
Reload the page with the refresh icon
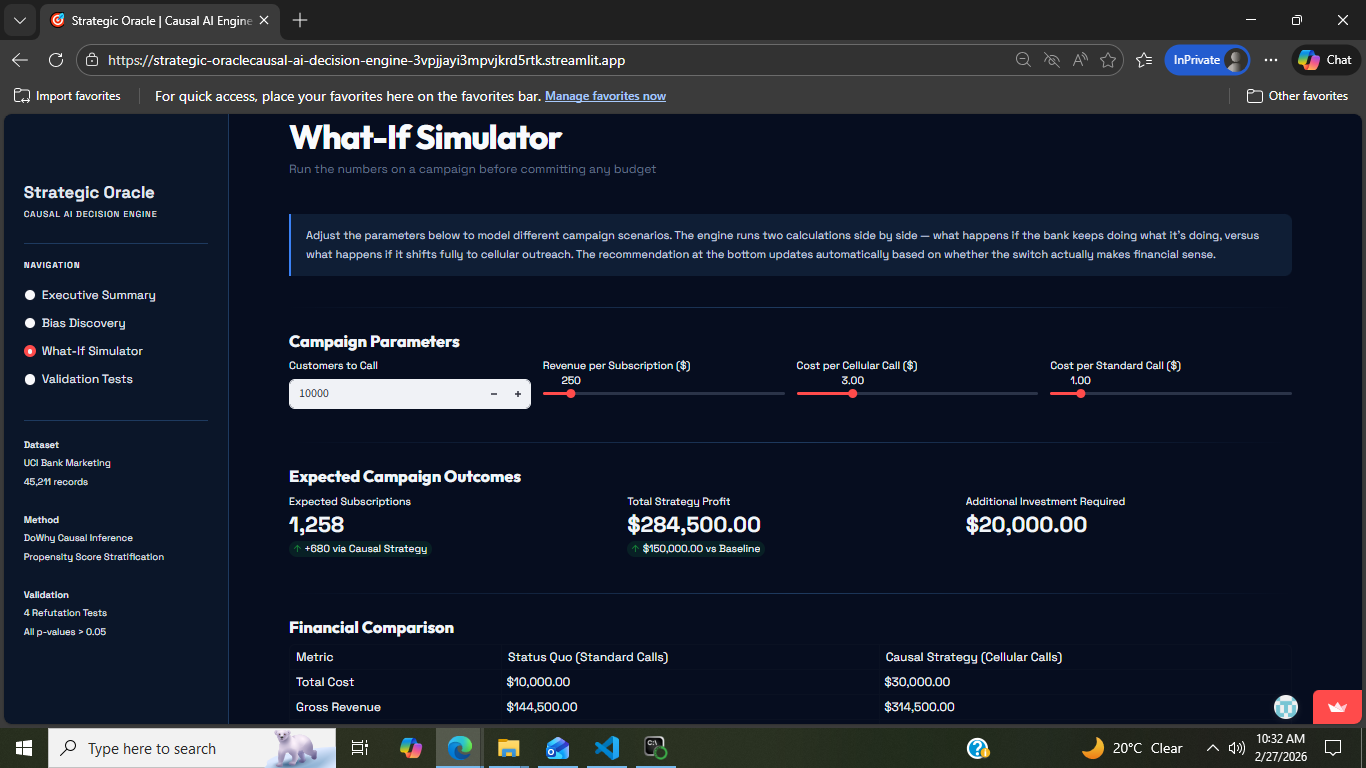(56, 60)
